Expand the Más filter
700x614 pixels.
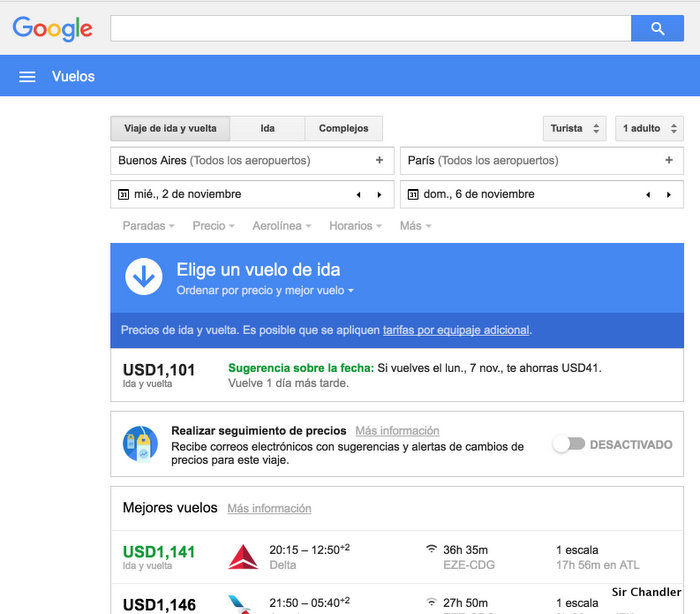tap(415, 226)
